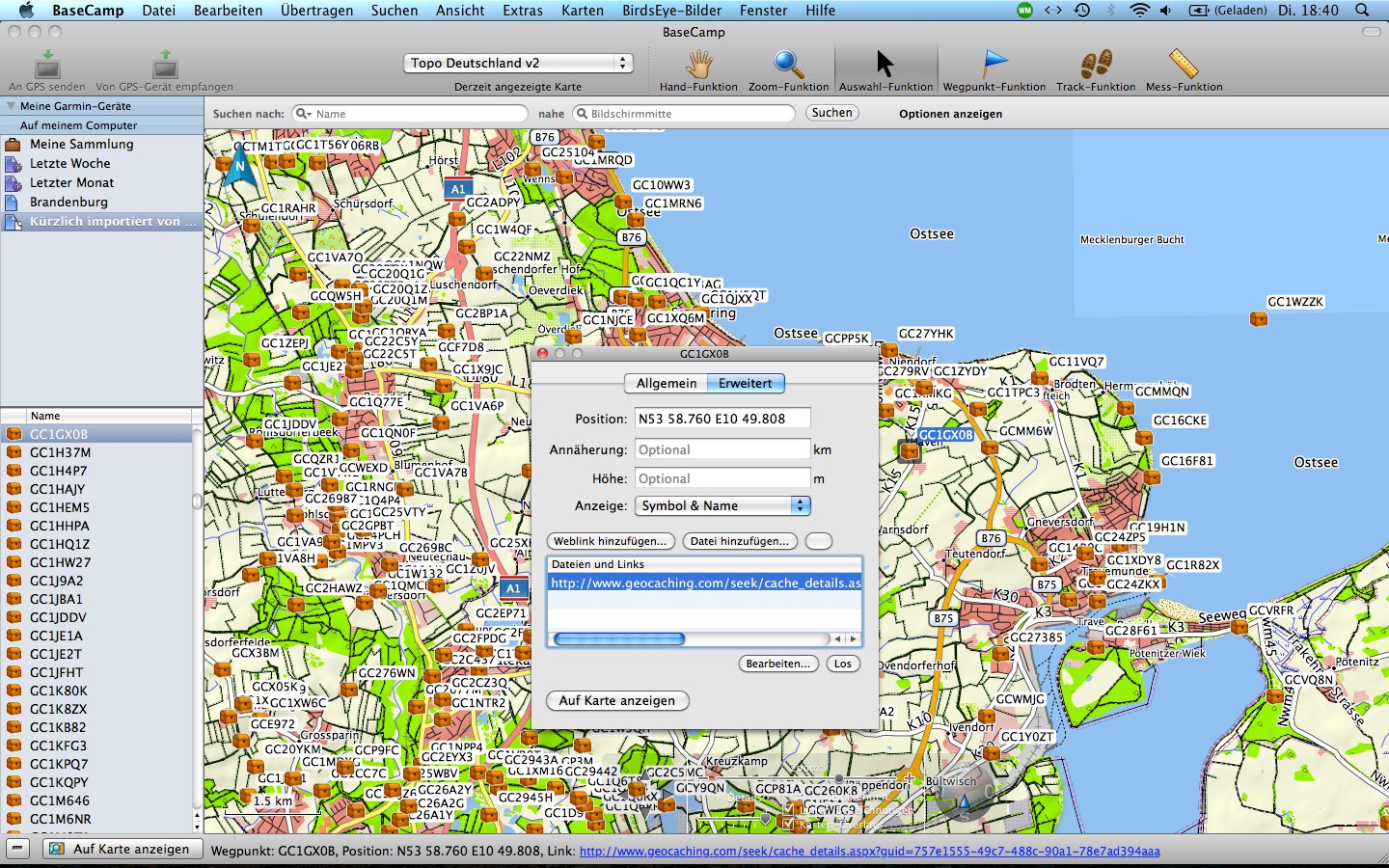Open the Übertragen menu

(x=316, y=11)
